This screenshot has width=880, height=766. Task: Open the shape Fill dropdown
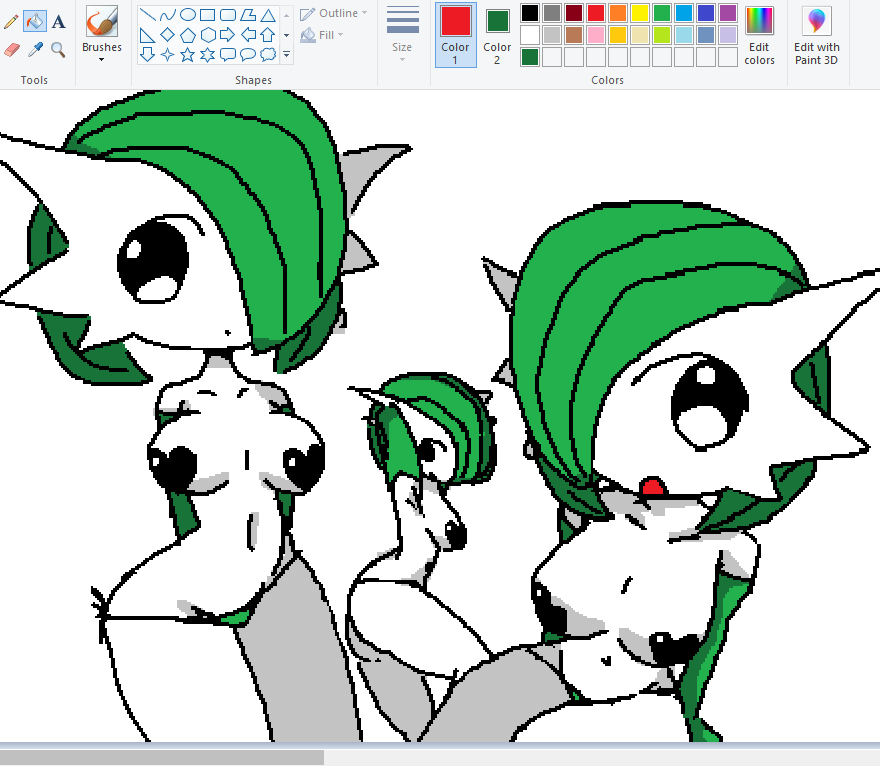322,35
